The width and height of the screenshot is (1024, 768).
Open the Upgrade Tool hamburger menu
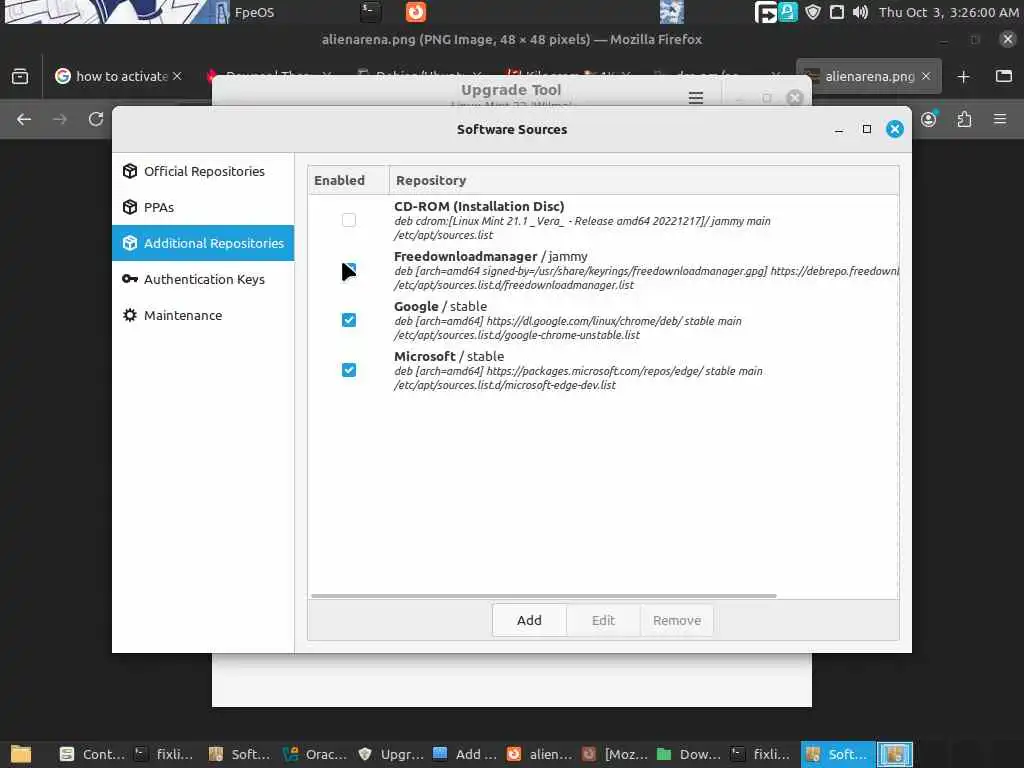(x=696, y=98)
